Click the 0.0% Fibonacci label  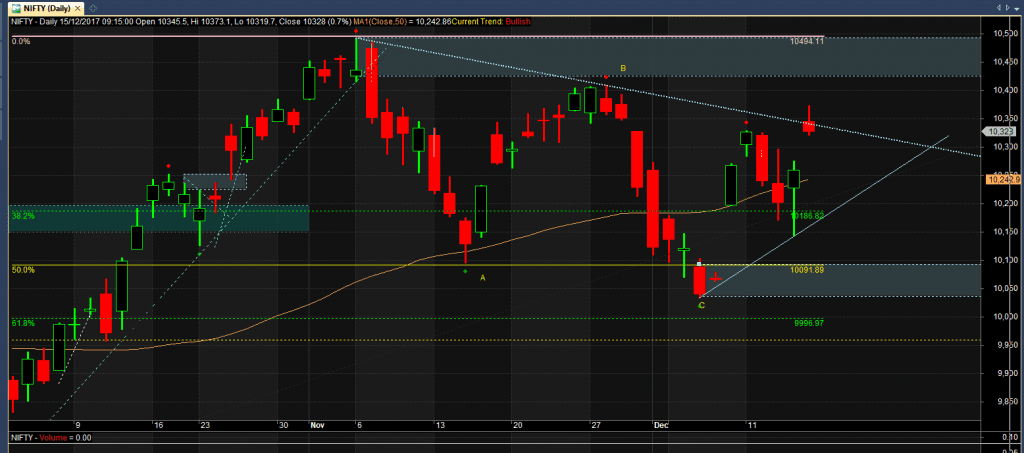coord(22,41)
